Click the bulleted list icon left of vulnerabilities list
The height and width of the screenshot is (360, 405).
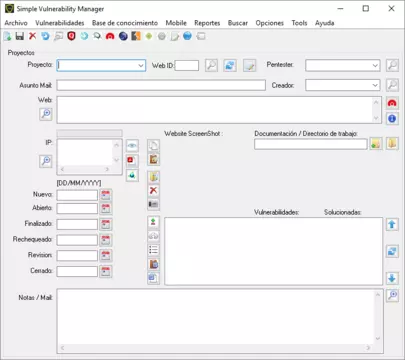point(153,250)
